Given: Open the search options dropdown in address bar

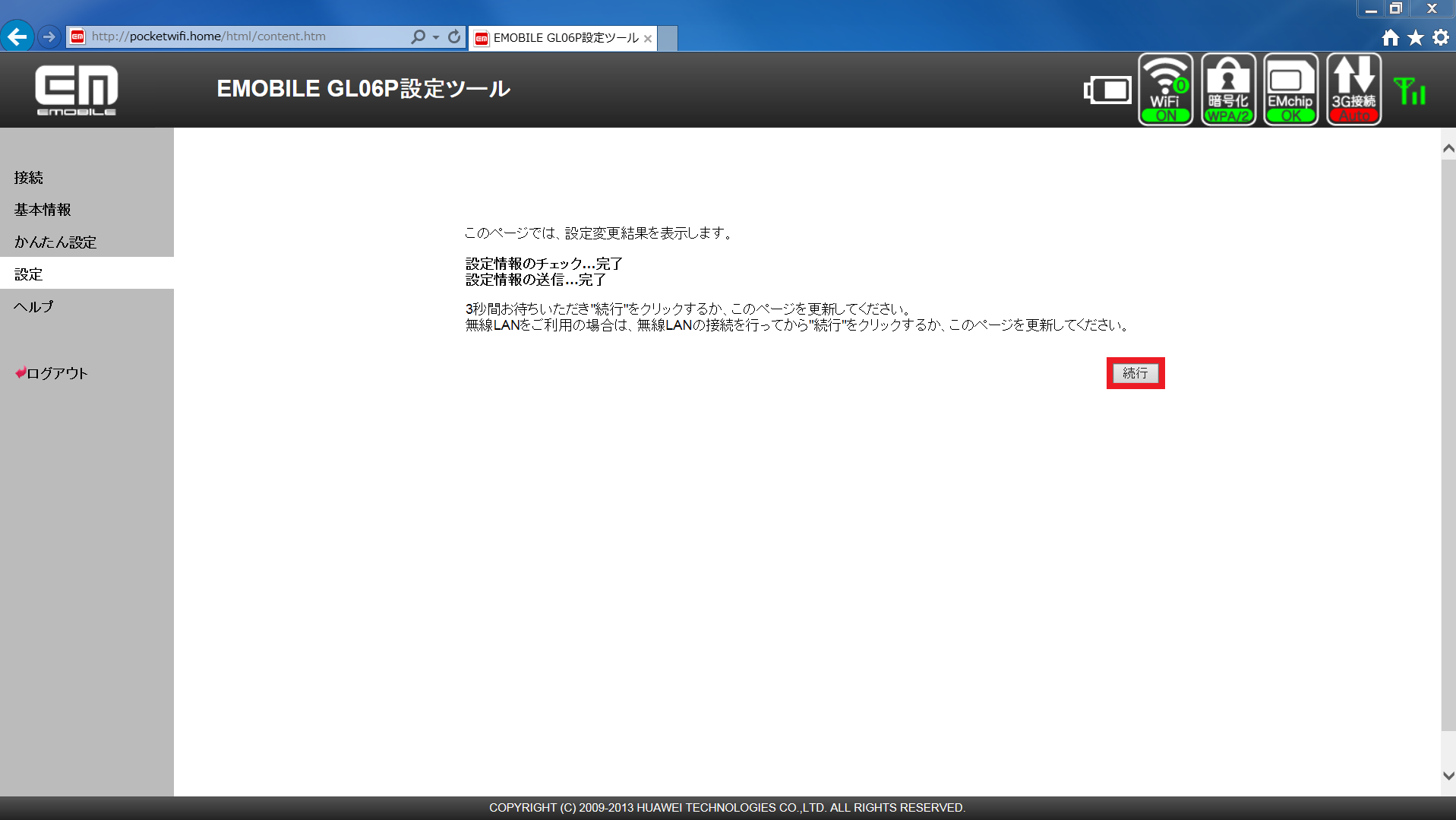Looking at the screenshot, I should 431,36.
